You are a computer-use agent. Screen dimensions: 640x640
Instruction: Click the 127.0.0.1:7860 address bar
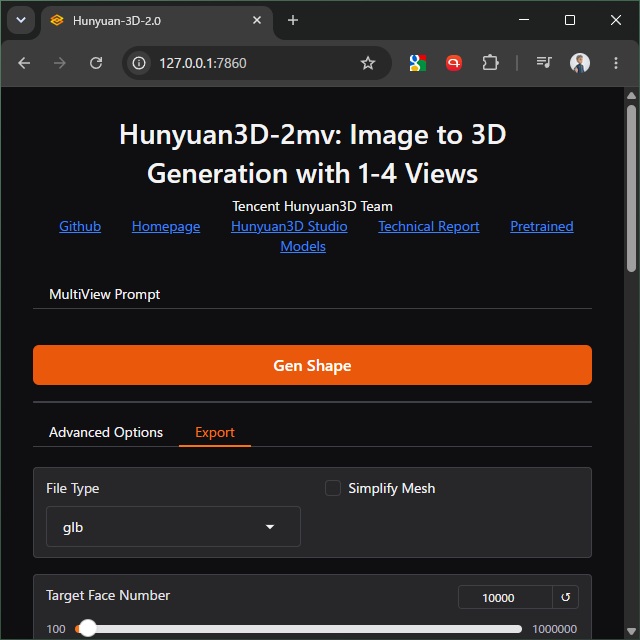(x=257, y=63)
